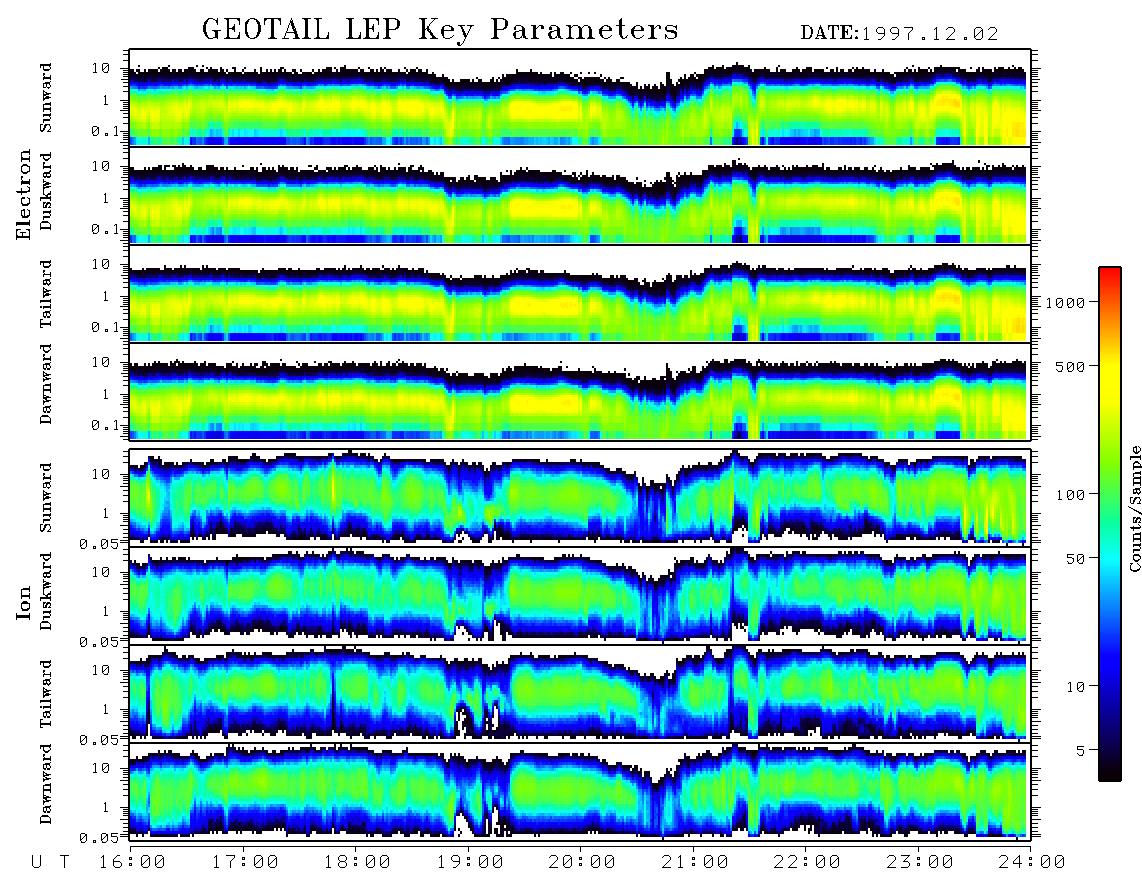Select the Ion Dawnward panel label
The image size is (1142, 880).
pyautogui.click(x=46, y=784)
